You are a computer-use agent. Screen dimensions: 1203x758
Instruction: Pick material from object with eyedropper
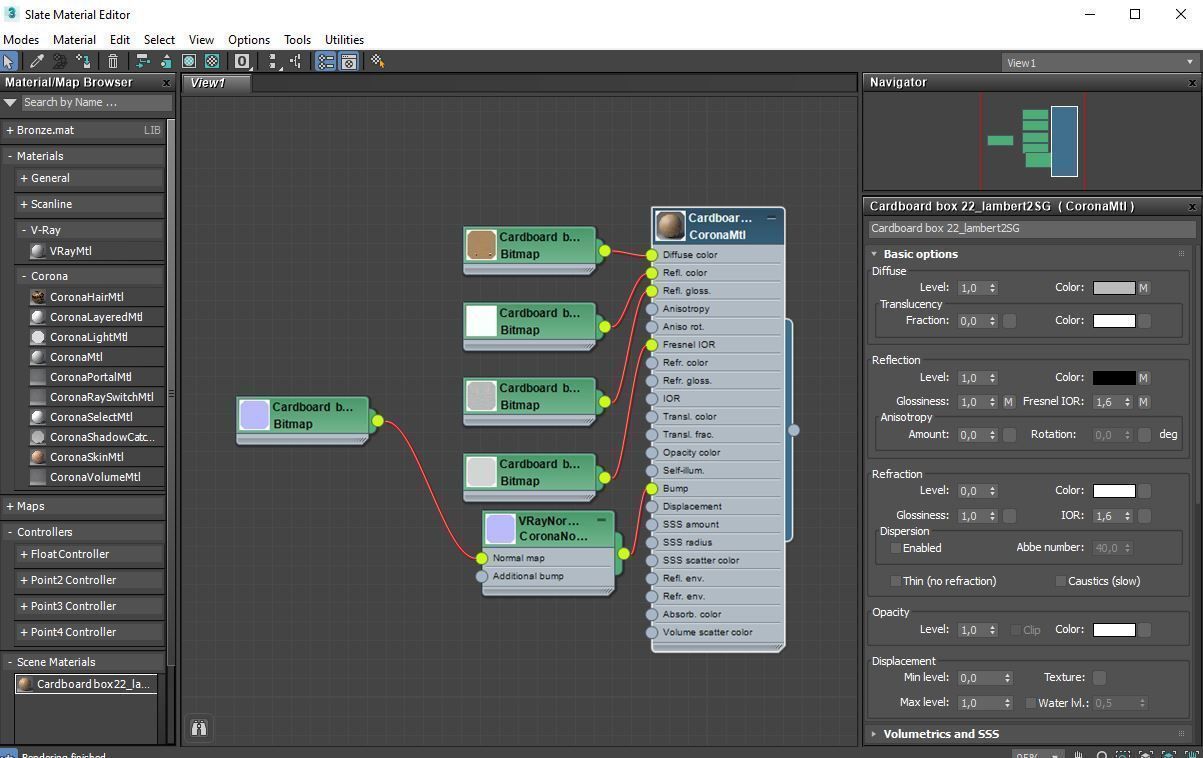[37, 61]
